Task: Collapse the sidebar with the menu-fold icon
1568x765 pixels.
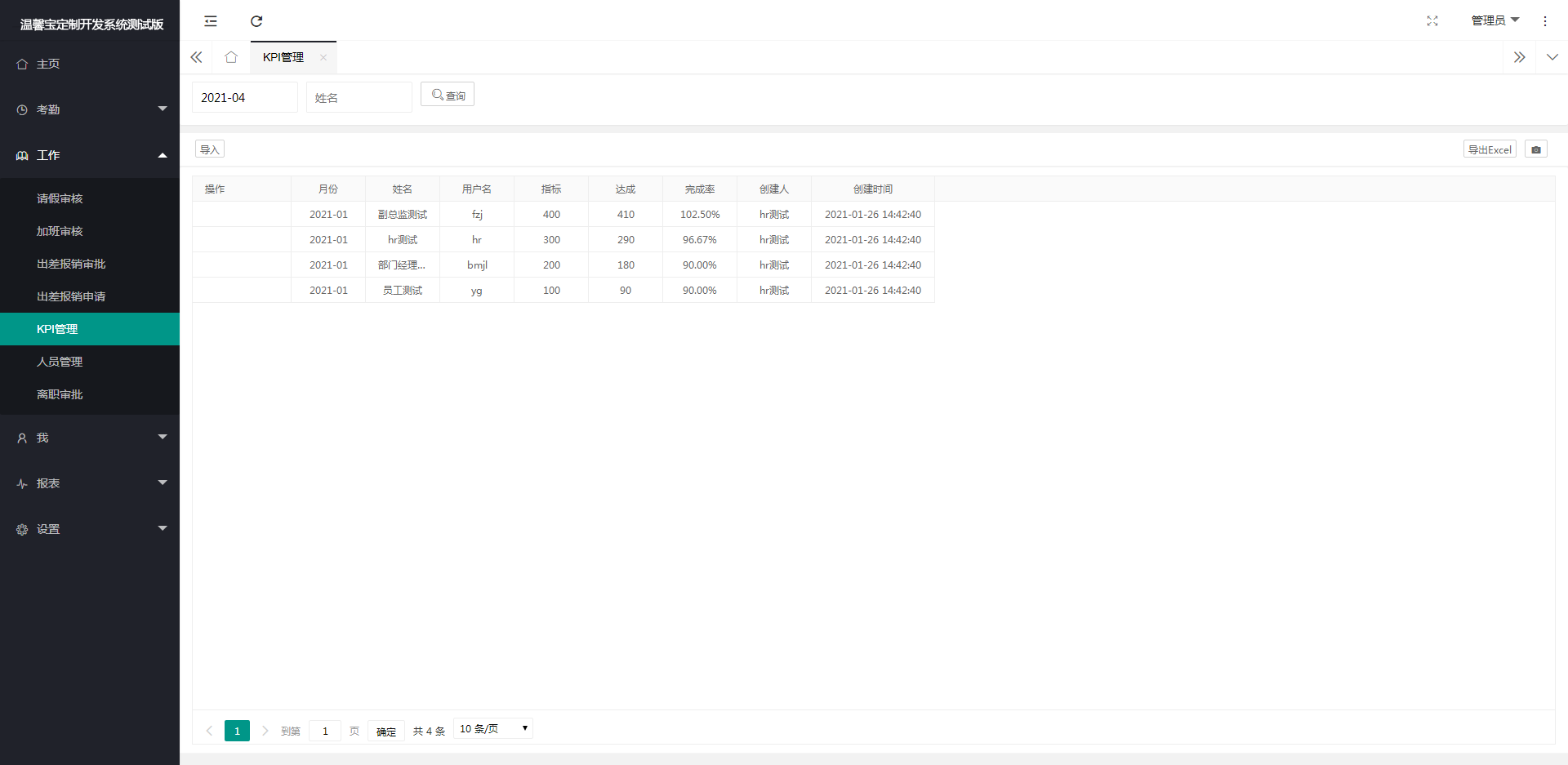Action: [211, 21]
